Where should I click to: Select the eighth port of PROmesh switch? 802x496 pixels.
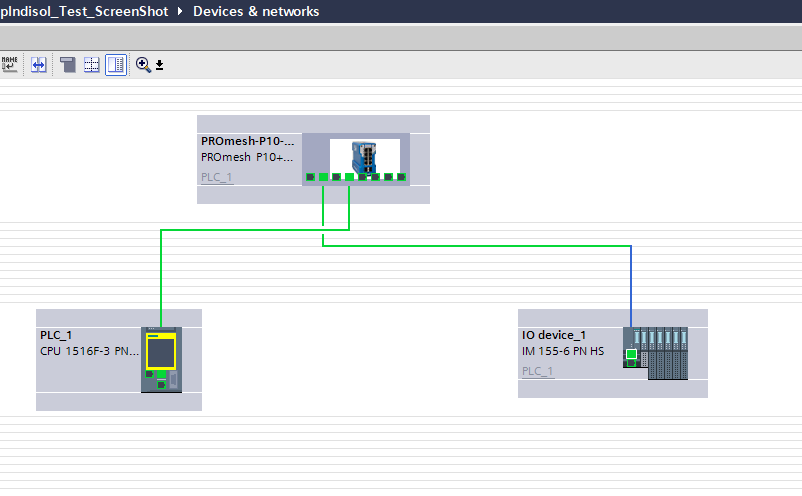pyautogui.click(x=402, y=177)
